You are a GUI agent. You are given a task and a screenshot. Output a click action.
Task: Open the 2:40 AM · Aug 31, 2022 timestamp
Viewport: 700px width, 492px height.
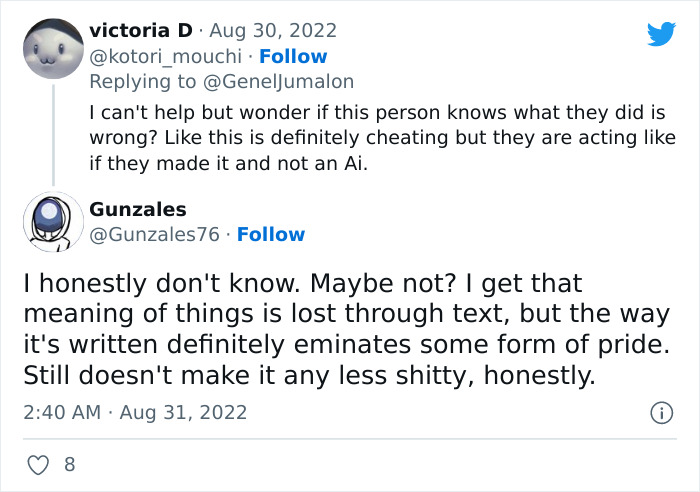[135, 412]
